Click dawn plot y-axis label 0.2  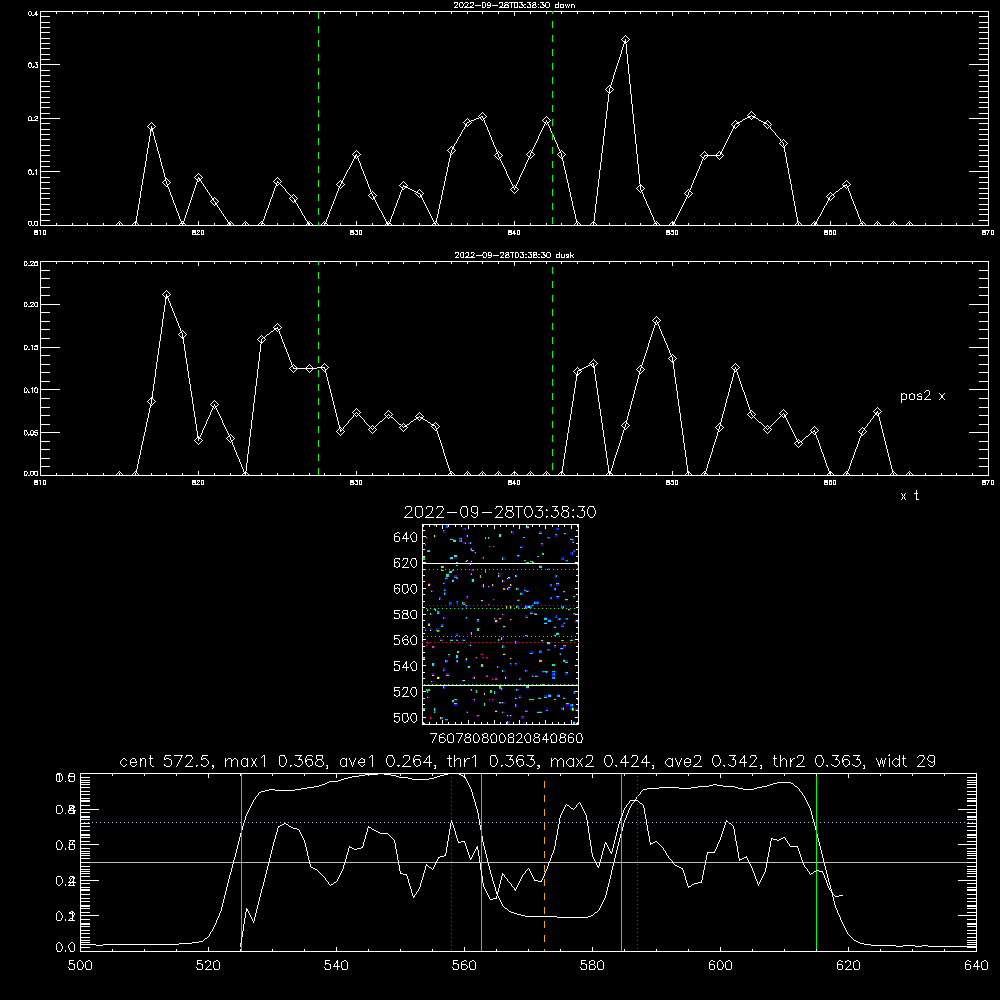32,119
